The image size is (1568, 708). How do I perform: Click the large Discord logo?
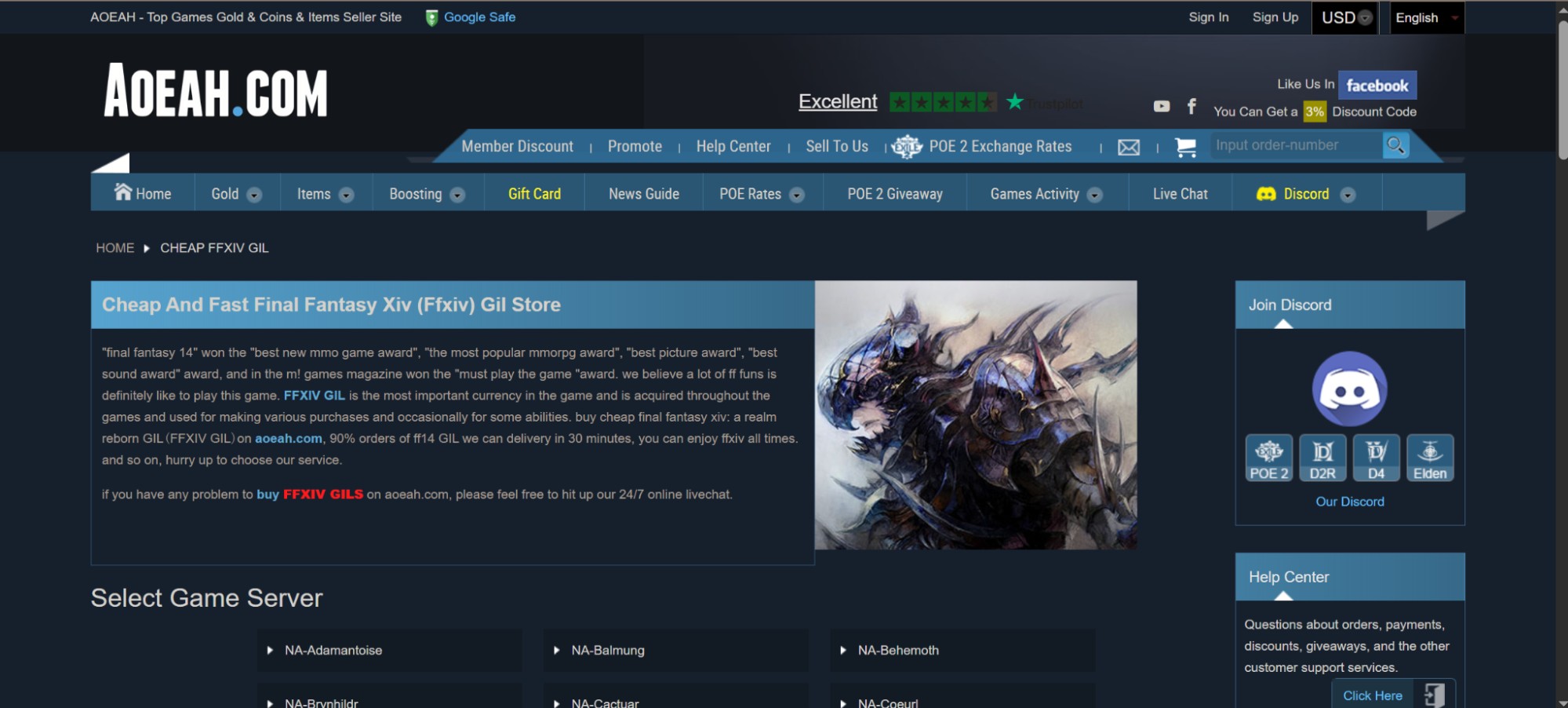[1349, 389]
